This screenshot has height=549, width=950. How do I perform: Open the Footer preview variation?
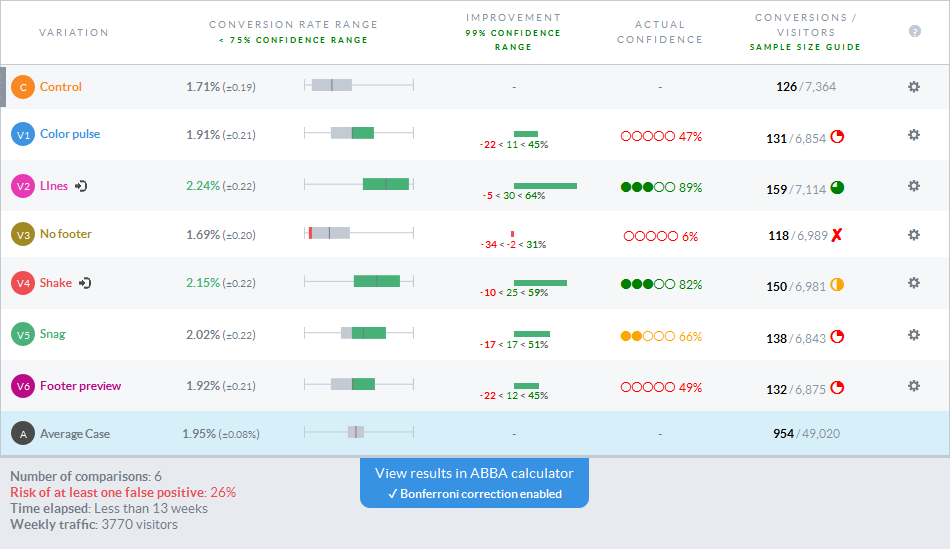(x=81, y=386)
